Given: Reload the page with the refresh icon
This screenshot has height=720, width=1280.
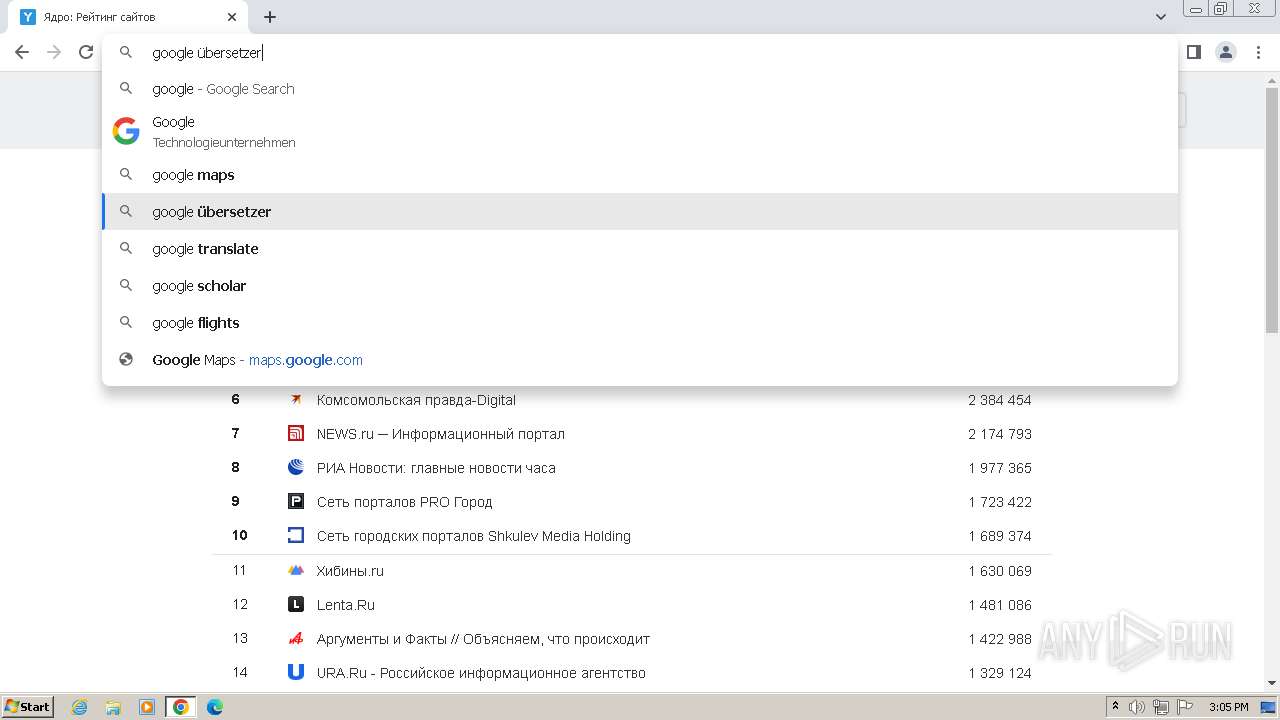Looking at the screenshot, I should (86, 52).
